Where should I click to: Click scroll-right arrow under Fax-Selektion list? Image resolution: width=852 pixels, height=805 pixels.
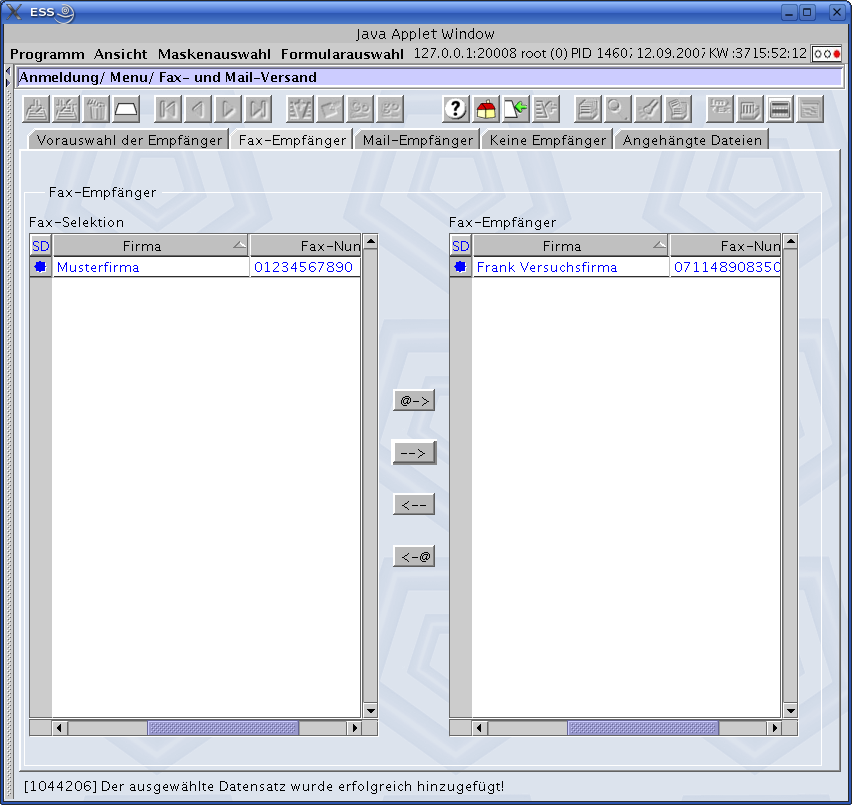[x=355, y=728]
